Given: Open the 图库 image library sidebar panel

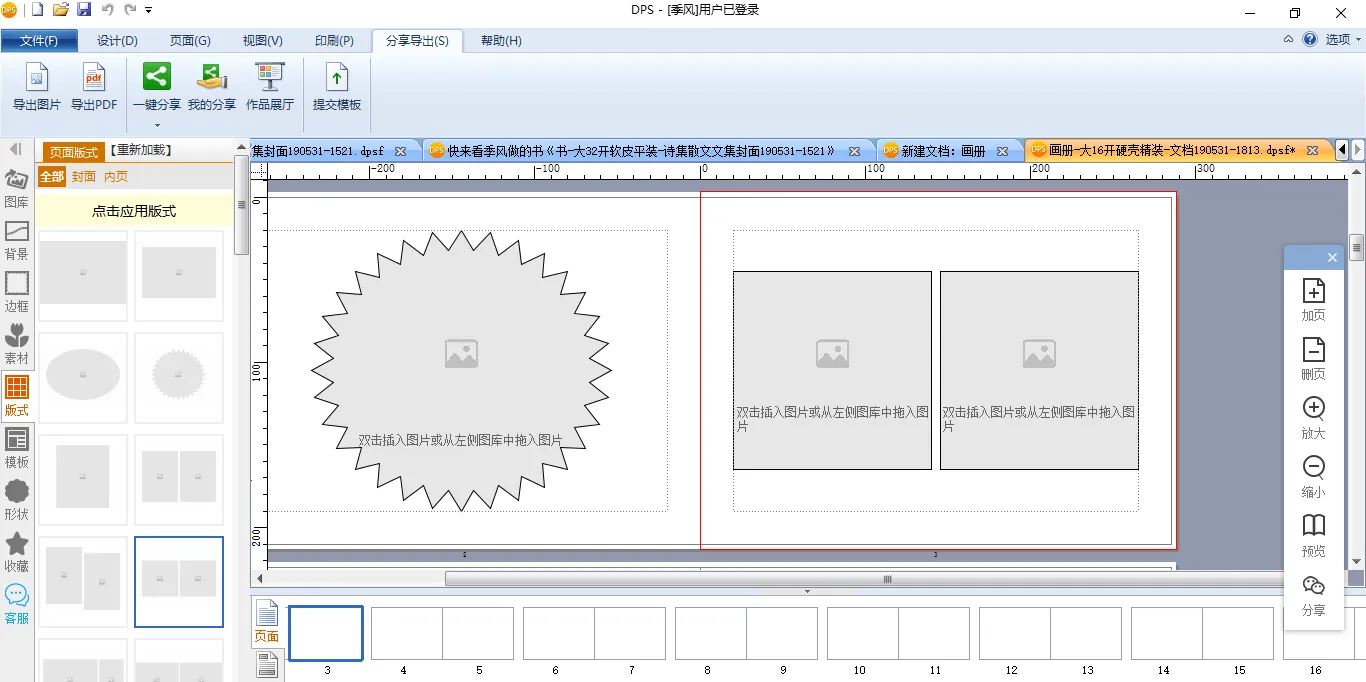Looking at the screenshot, I should pos(17,187).
